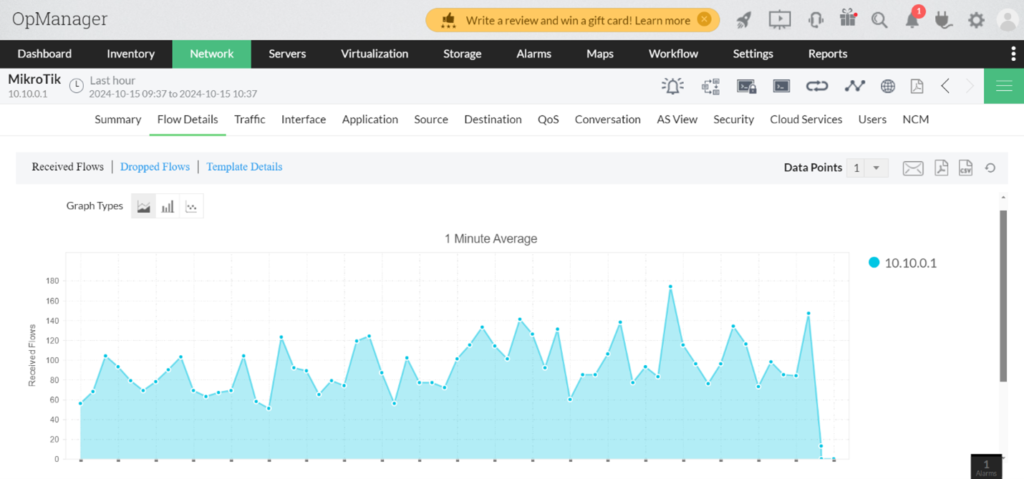The image size is (1024, 479).
Task: Switch graph type to area chart
Action: [143, 207]
